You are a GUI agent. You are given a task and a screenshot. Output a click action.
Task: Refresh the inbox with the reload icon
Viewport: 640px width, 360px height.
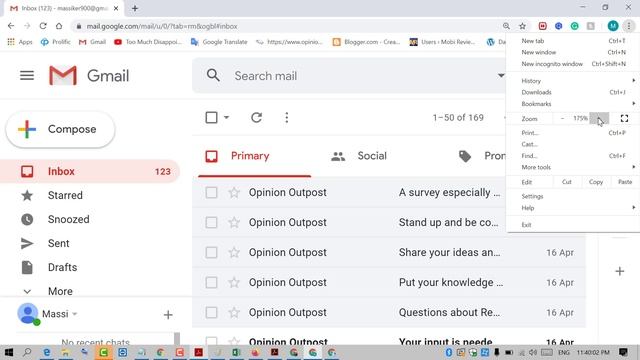click(256, 118)
